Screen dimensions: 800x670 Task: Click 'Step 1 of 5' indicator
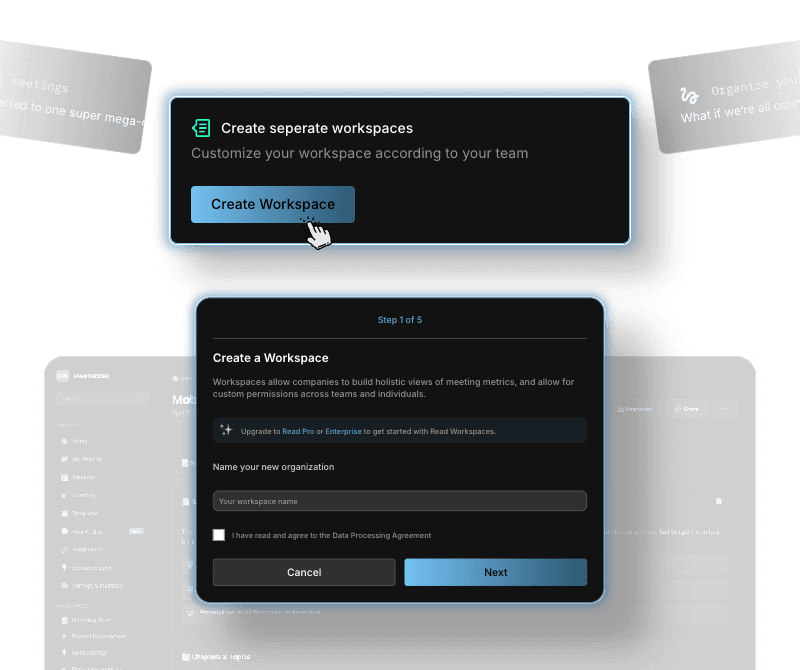tap(399, 320)
